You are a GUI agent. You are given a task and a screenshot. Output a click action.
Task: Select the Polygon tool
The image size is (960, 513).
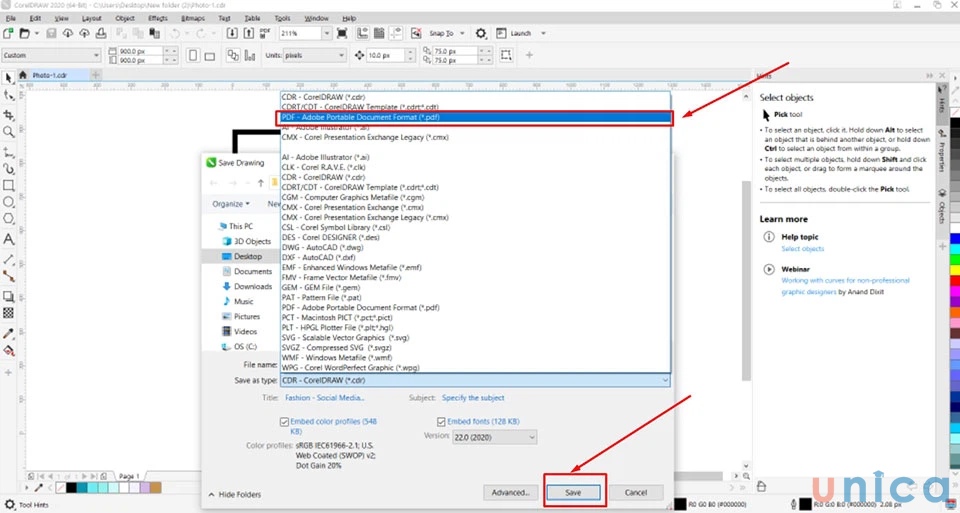coord(9,219)
